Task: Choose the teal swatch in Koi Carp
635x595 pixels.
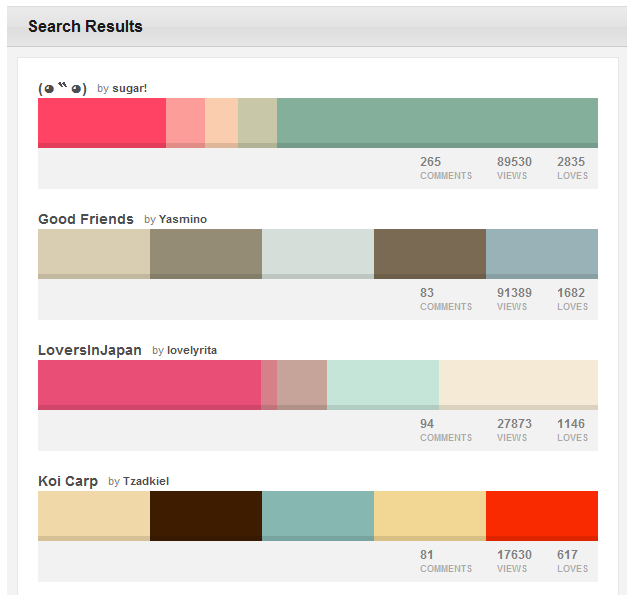Action: click(318, 516)
